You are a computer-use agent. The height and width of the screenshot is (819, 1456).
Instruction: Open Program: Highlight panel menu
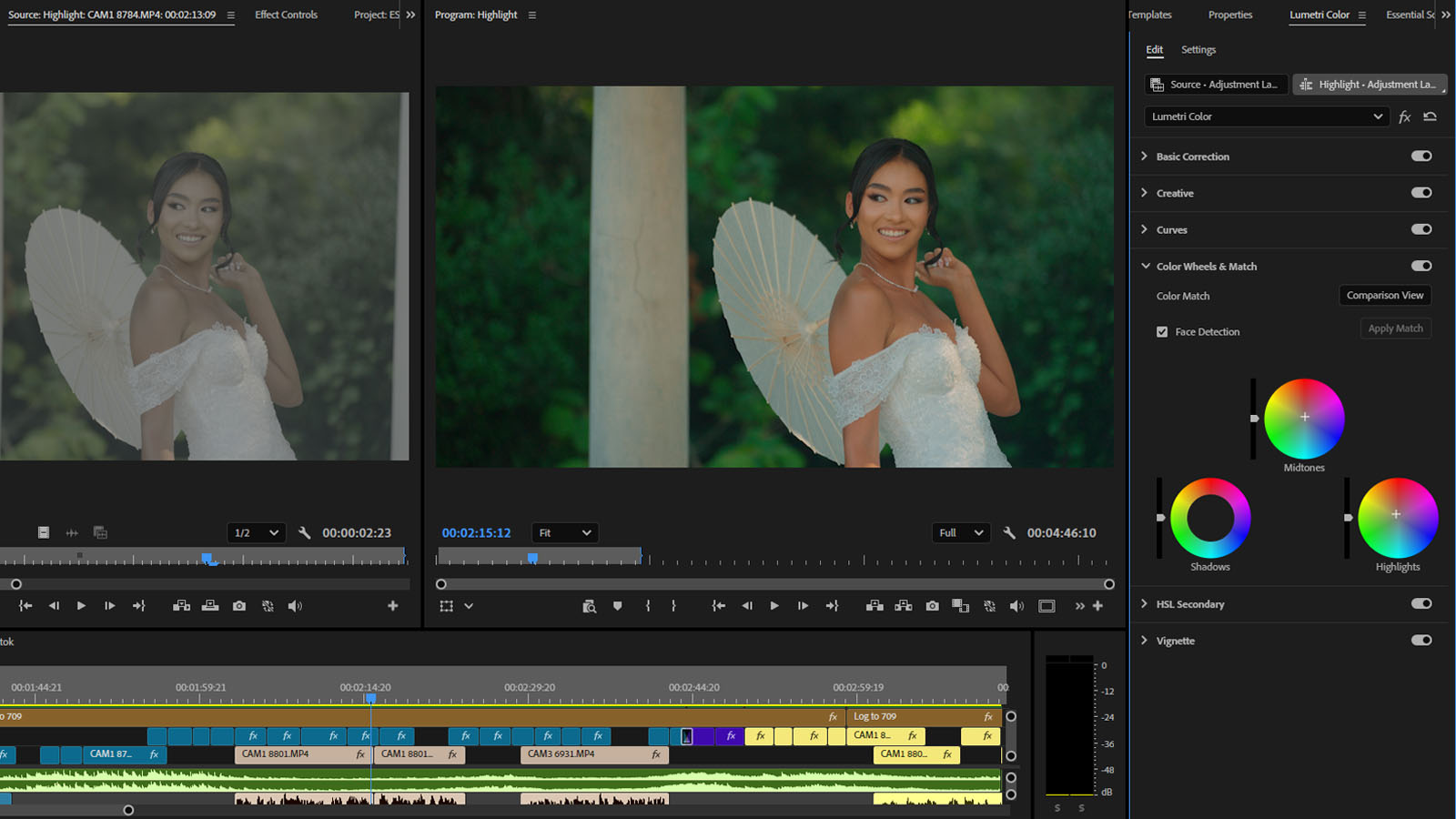pos(532,15)
